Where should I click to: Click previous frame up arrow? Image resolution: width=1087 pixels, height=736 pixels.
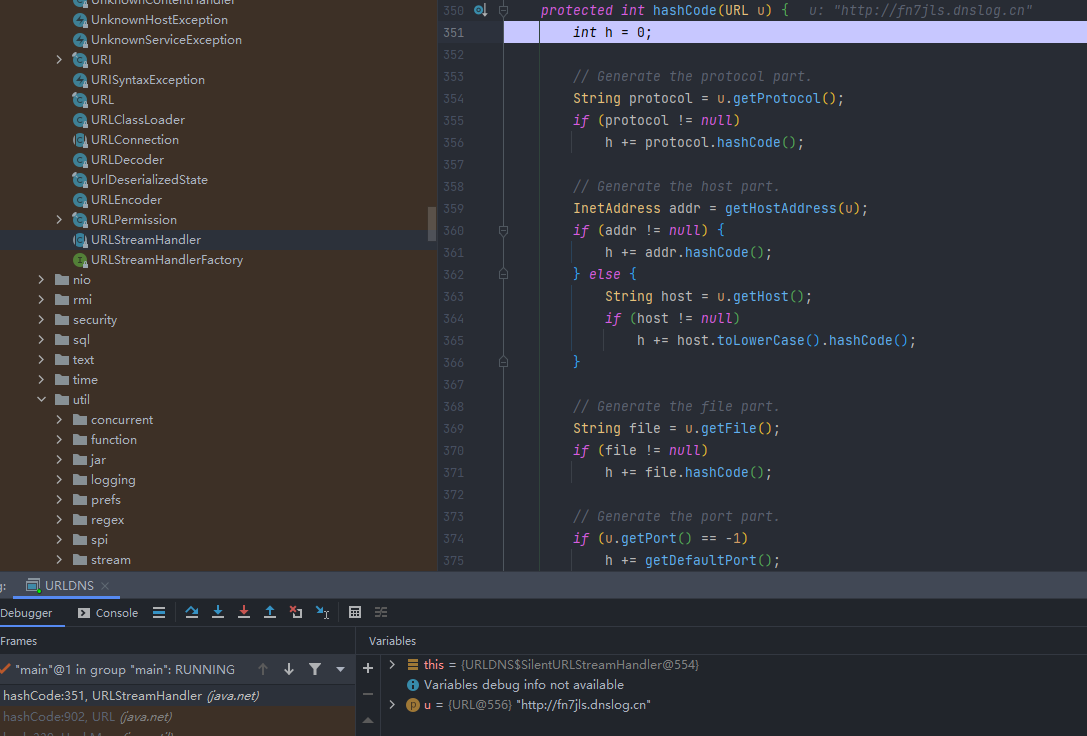(263, 669)
